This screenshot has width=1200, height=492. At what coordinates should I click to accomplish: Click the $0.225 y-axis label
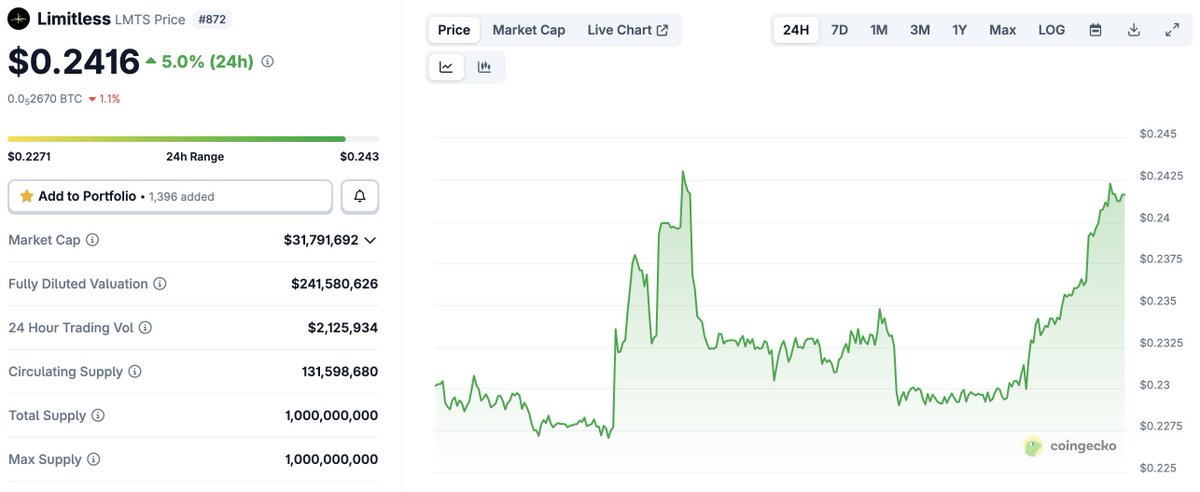pos(1158,468)
